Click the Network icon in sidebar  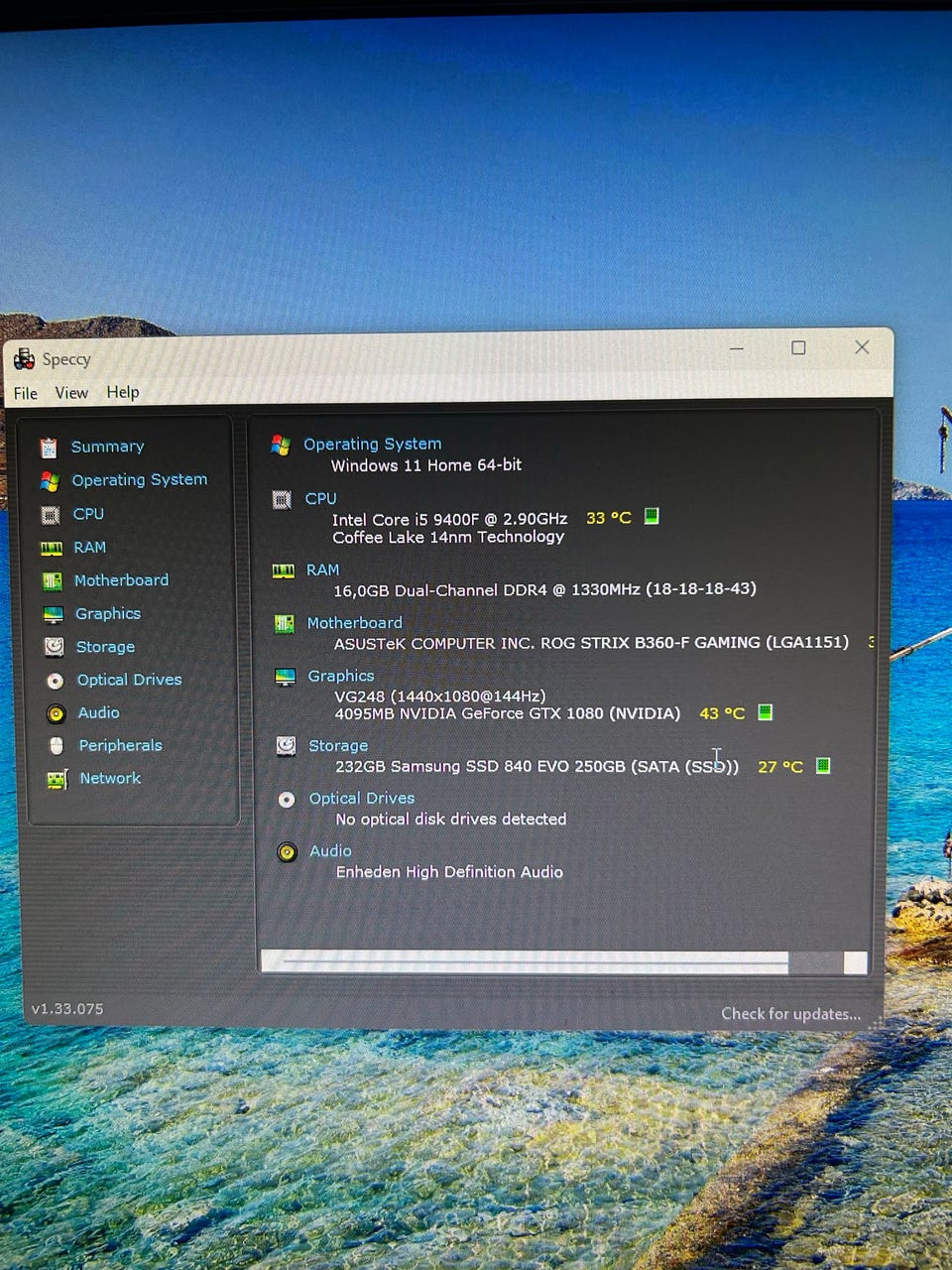click(58, 780)
